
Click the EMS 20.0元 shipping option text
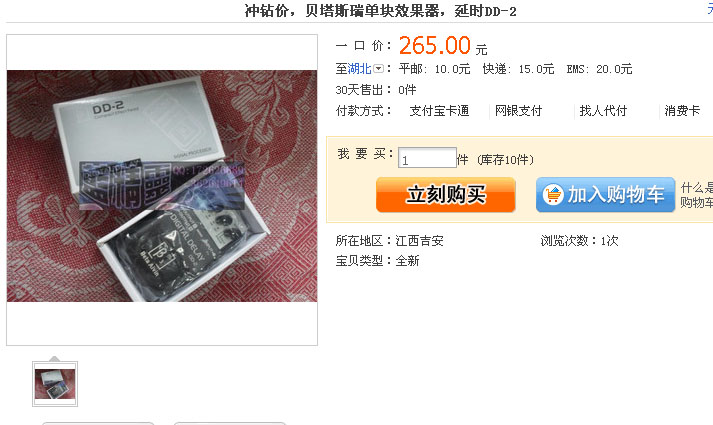pos(599,69)
